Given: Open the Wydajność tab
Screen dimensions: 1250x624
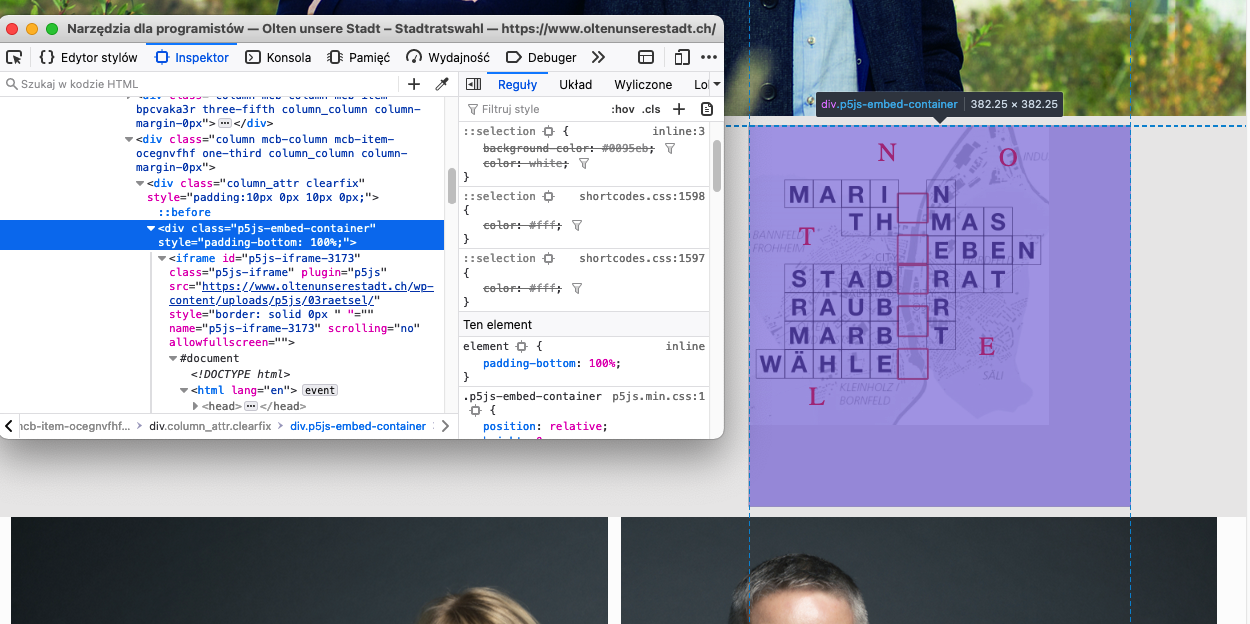Looking at the screenshot, I should coord(449,57).
